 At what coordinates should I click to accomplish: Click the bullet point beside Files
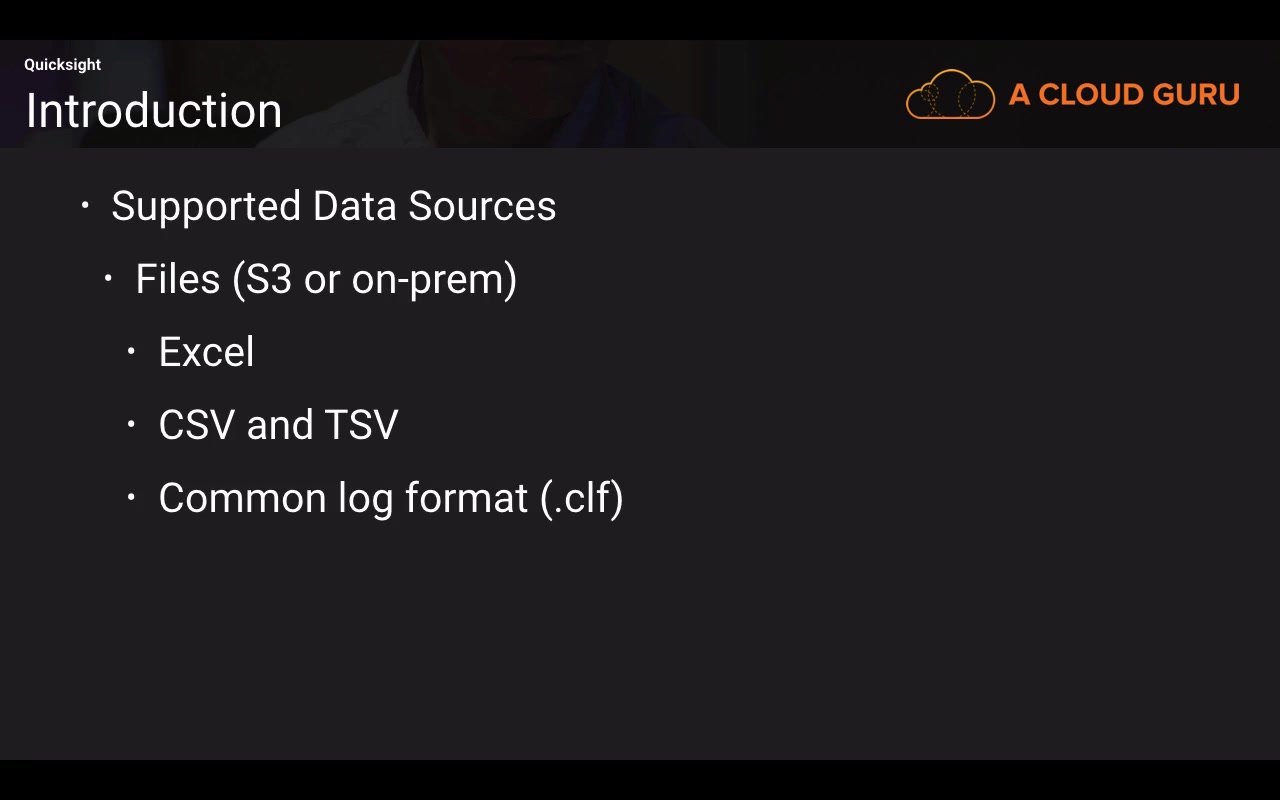108,279
